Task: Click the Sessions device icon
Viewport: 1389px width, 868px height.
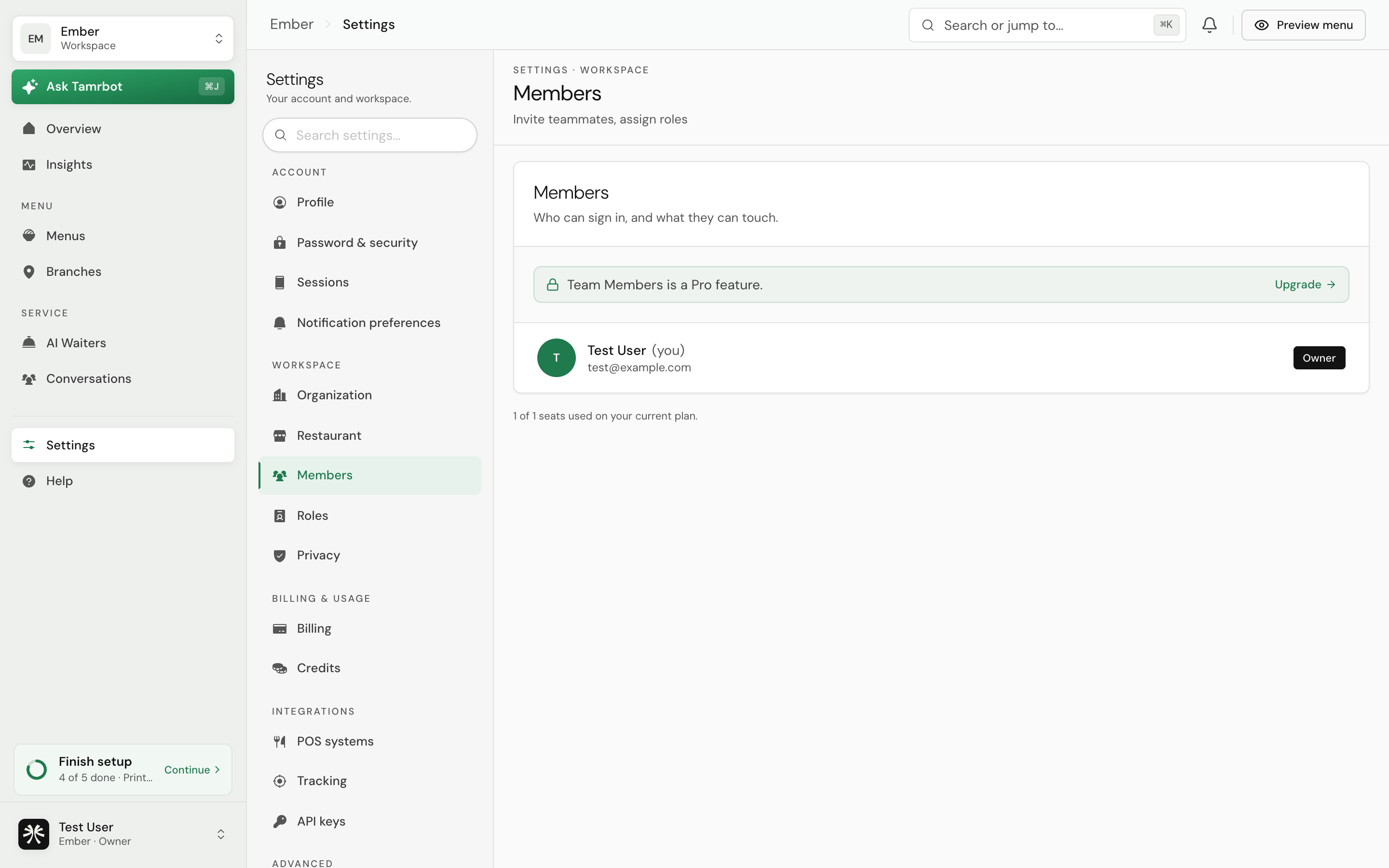Action: point(280,283)
